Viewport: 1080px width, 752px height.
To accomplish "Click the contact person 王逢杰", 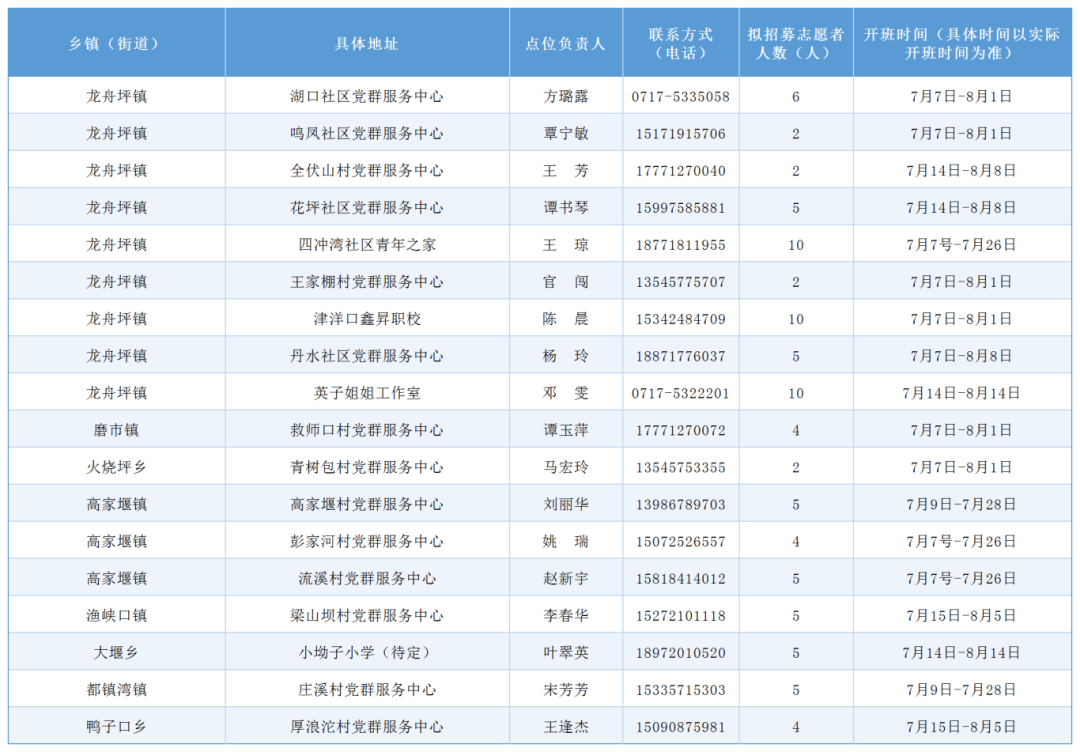I will [x=566, y=726].
